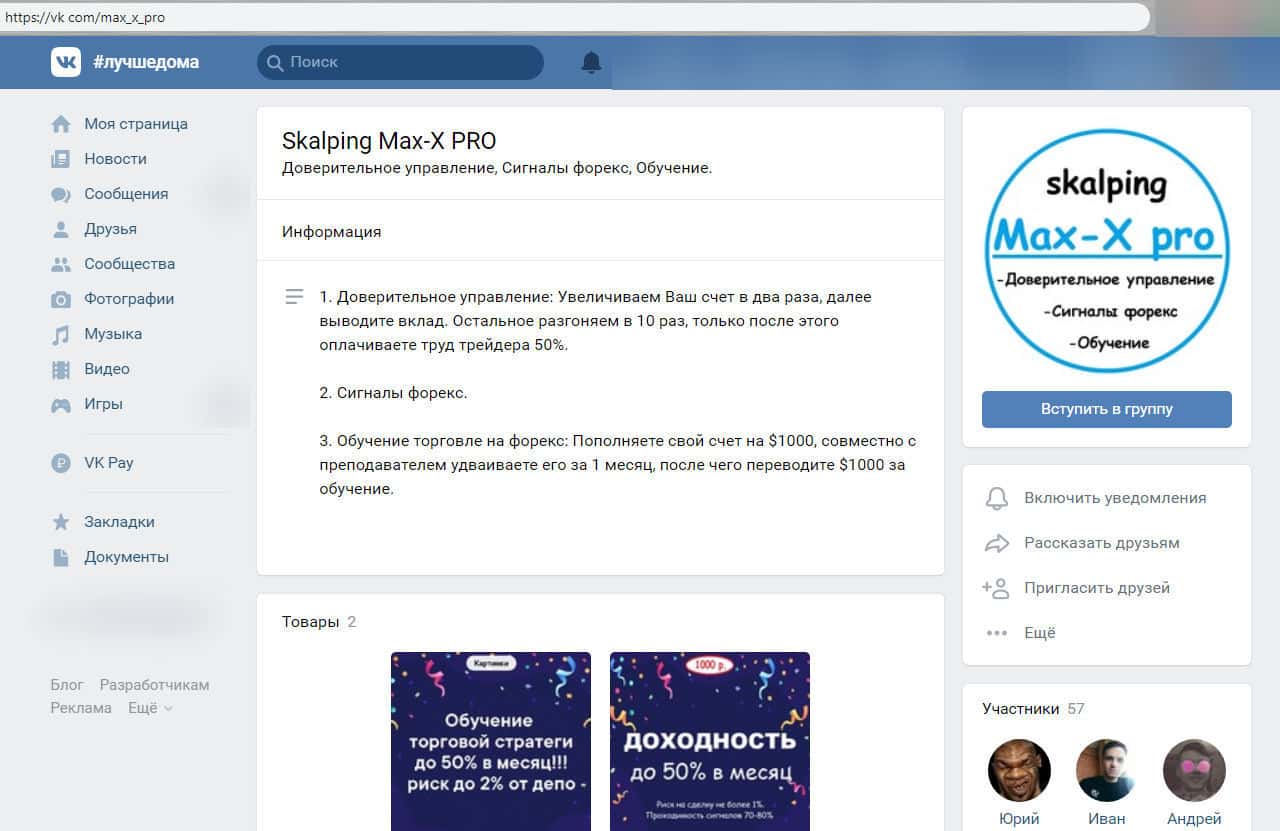Click the Закладки star icon
The image size is (1280, 831).
tap(61, 522)
